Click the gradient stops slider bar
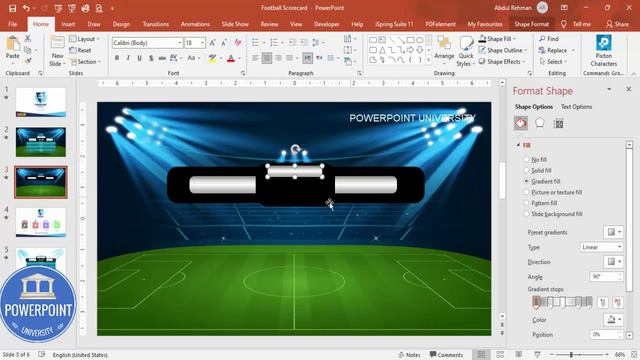This screenshot has height=360, width=640. tap(562, 302)
